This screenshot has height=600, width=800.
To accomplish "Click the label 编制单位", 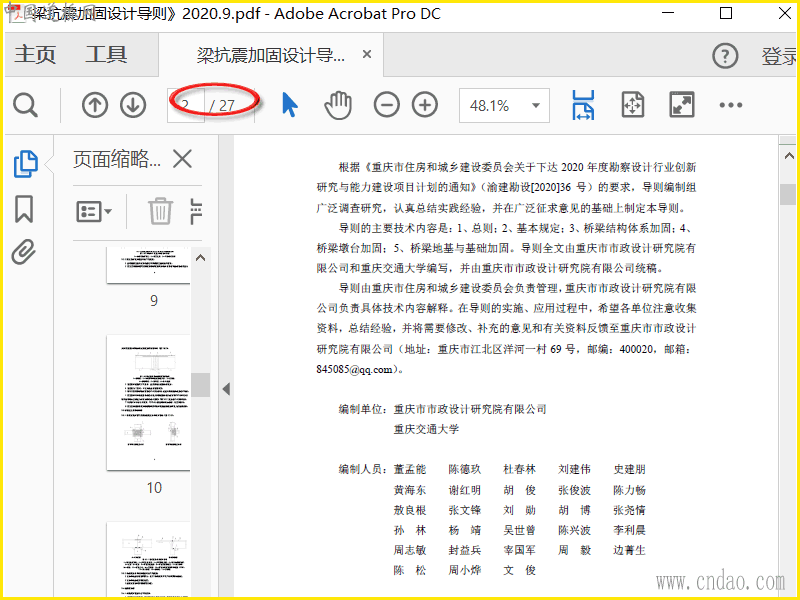I will pos(361,409).
